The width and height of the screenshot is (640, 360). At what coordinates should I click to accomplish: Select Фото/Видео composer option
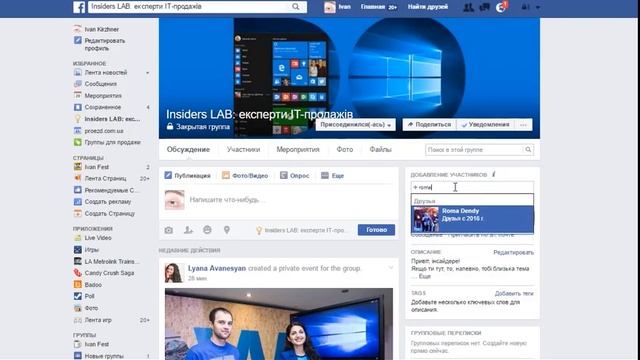245,176
